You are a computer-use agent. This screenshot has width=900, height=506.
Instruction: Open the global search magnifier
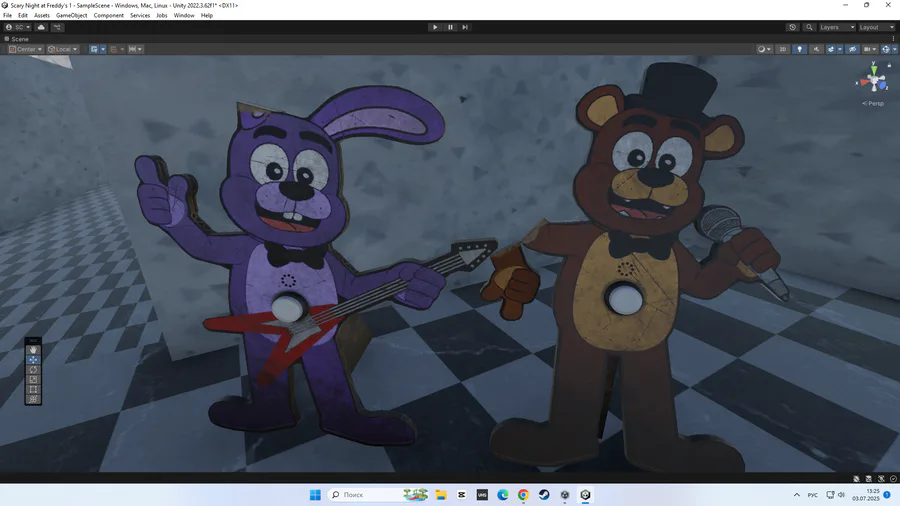tap(809, 27)
